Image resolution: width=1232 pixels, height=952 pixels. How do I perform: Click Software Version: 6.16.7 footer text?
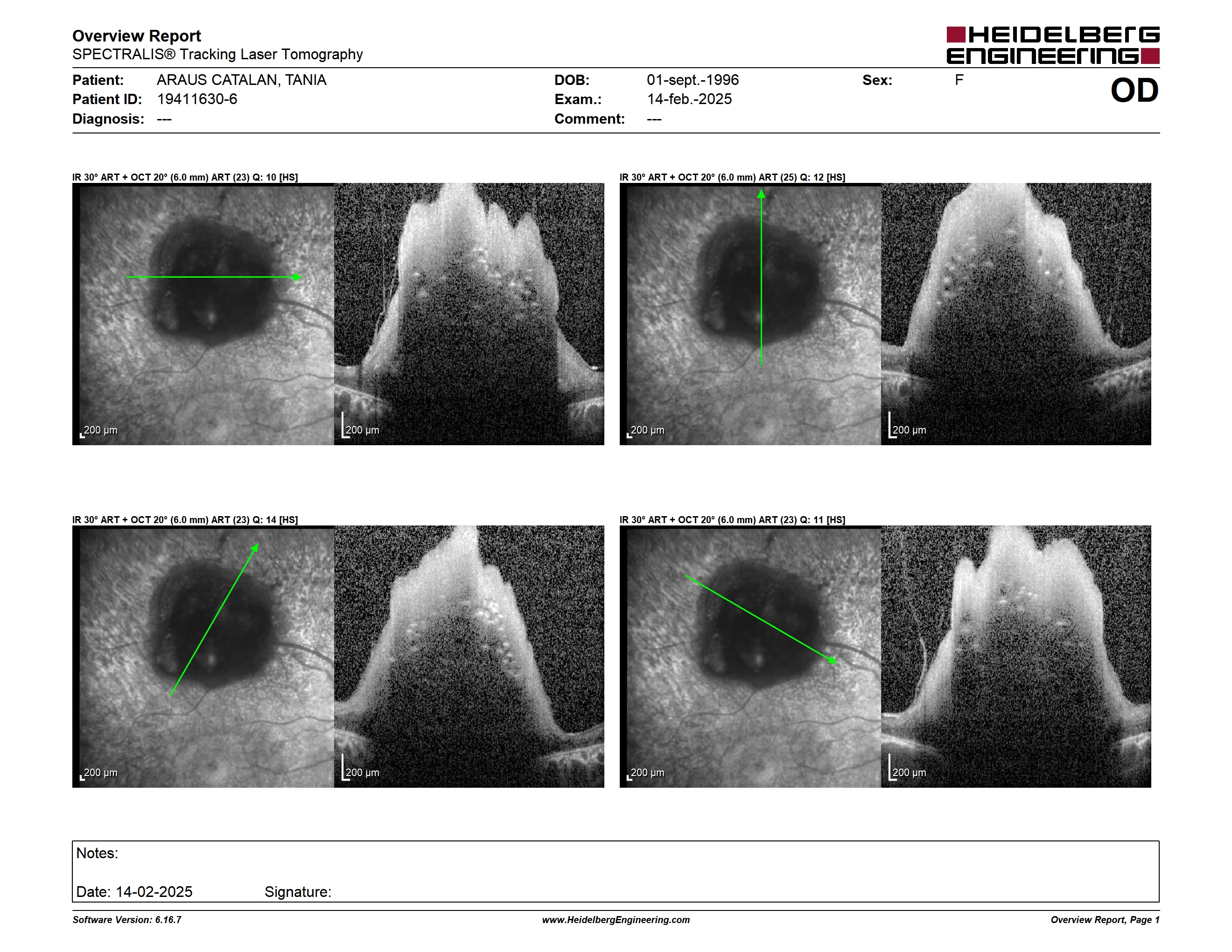127,920
